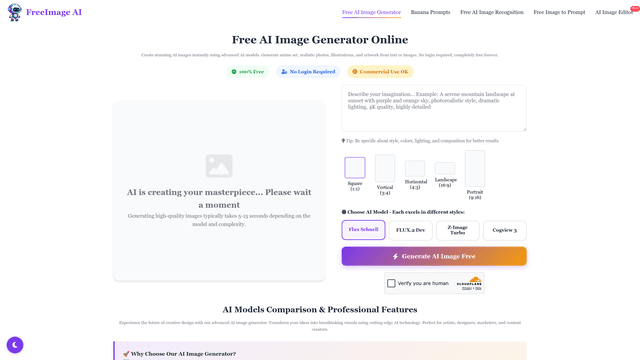This screenshot has width=640, height=360.
Task: Choose the Cogview 3 model
Action: click(x=504, y=230)
